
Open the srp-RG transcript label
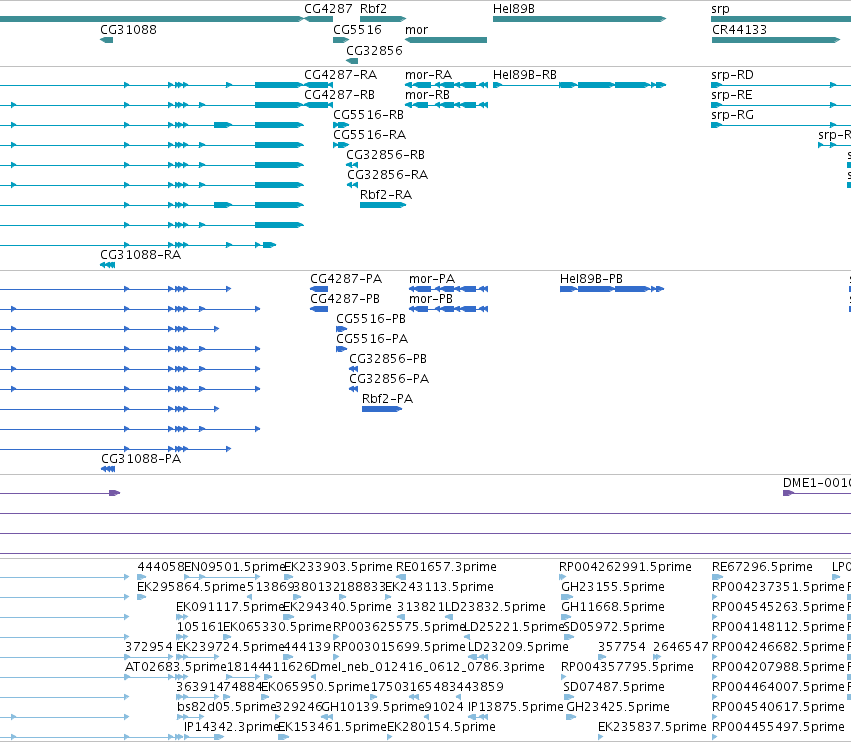[x=732, y=115]
